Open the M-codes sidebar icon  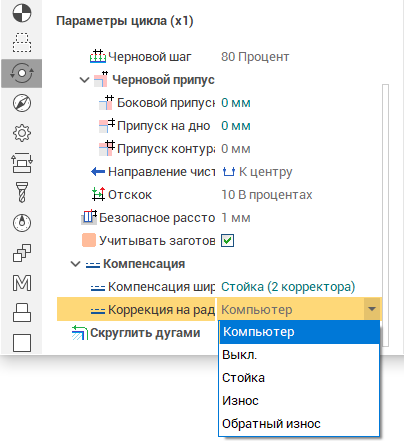click(x=22, y=283)
